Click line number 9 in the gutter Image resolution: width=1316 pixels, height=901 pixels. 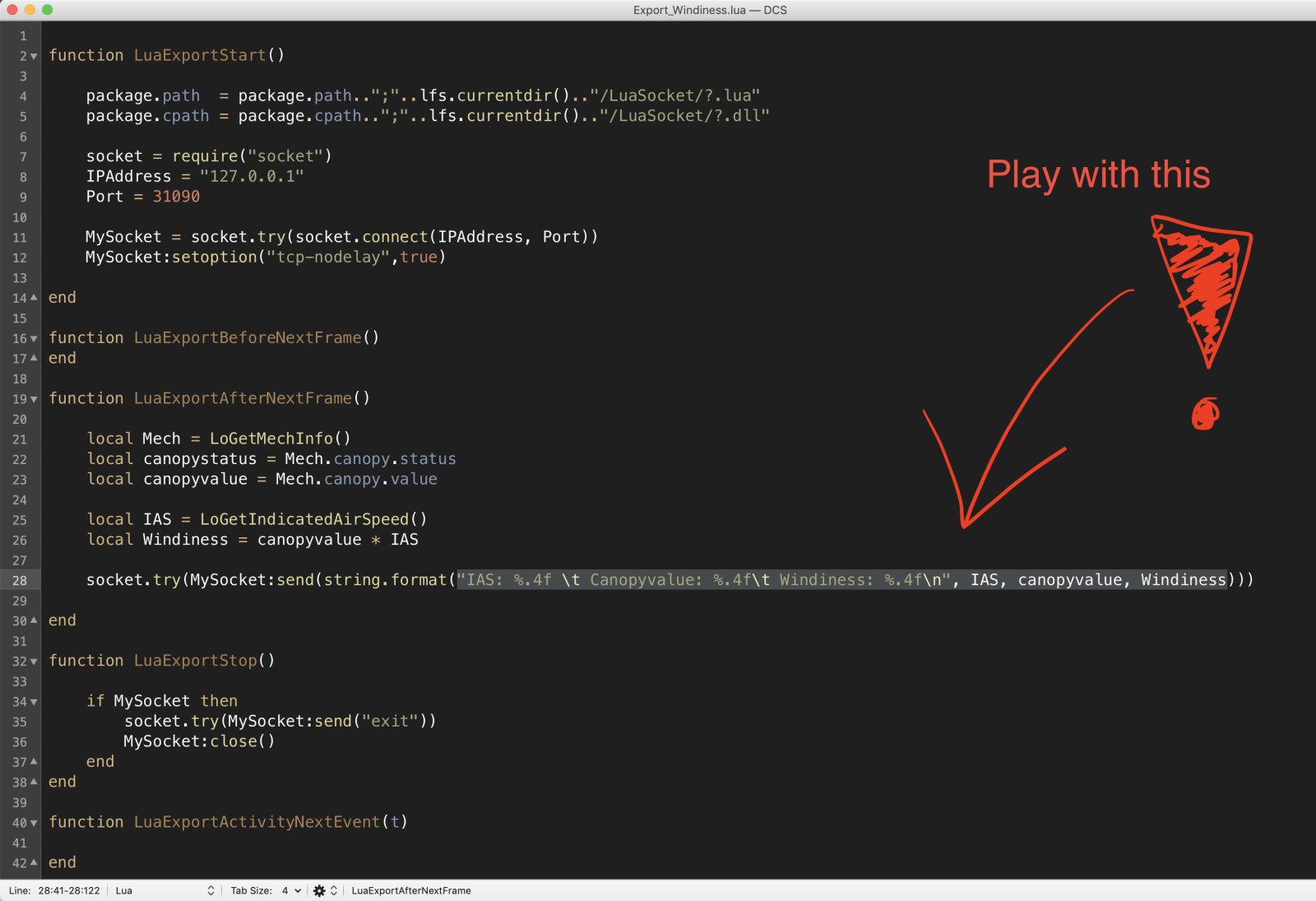tap(23, 197)
